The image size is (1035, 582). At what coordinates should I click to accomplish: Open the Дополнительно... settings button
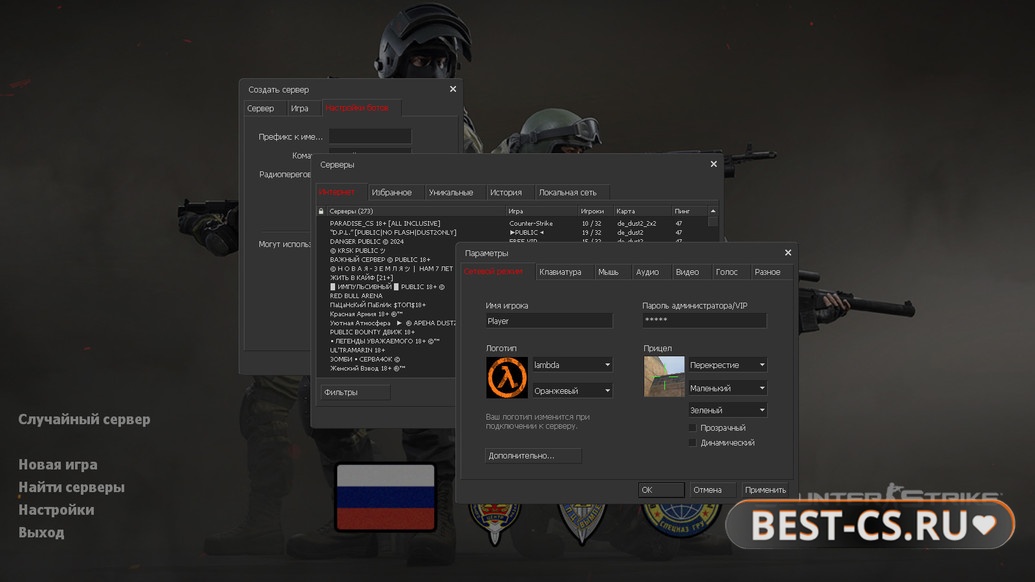click(x=533, y=455)
